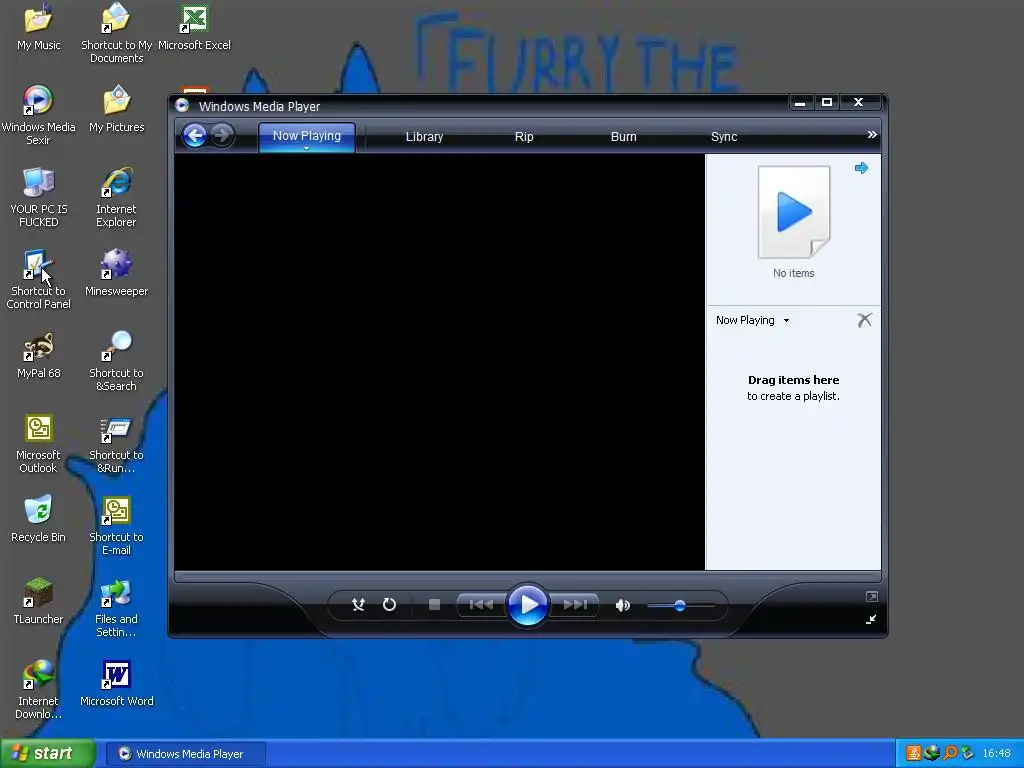
Task: Open the Library tab
Action: click(424, 136)
